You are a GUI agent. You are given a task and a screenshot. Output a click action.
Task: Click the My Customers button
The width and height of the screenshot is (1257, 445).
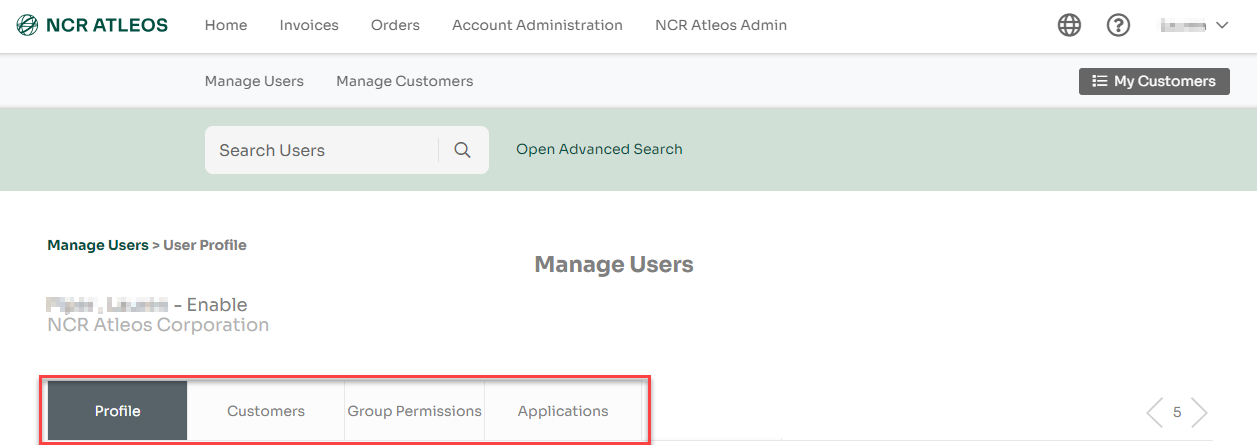point(1154,81)
